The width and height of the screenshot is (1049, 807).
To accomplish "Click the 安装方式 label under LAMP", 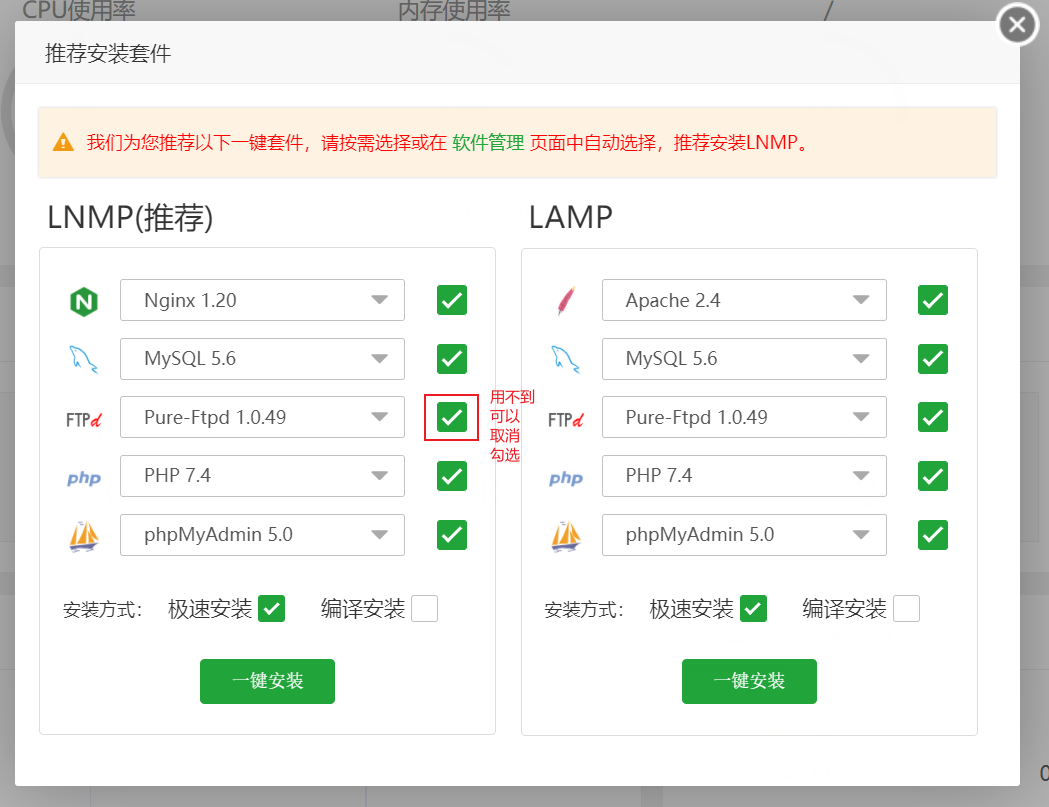I will [584, 610].
